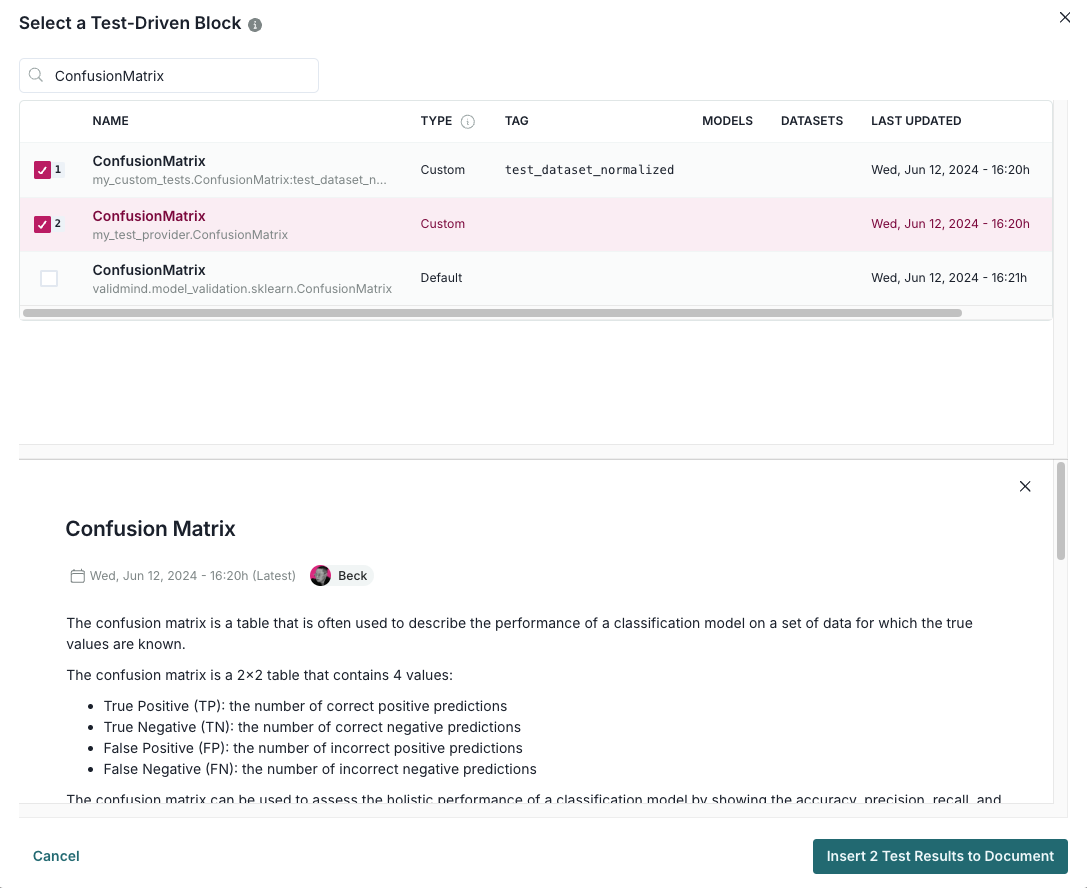The image size is (1087, 888).
Task: Sort by the LAST UPDATED column header
Action: pos(916,121)
